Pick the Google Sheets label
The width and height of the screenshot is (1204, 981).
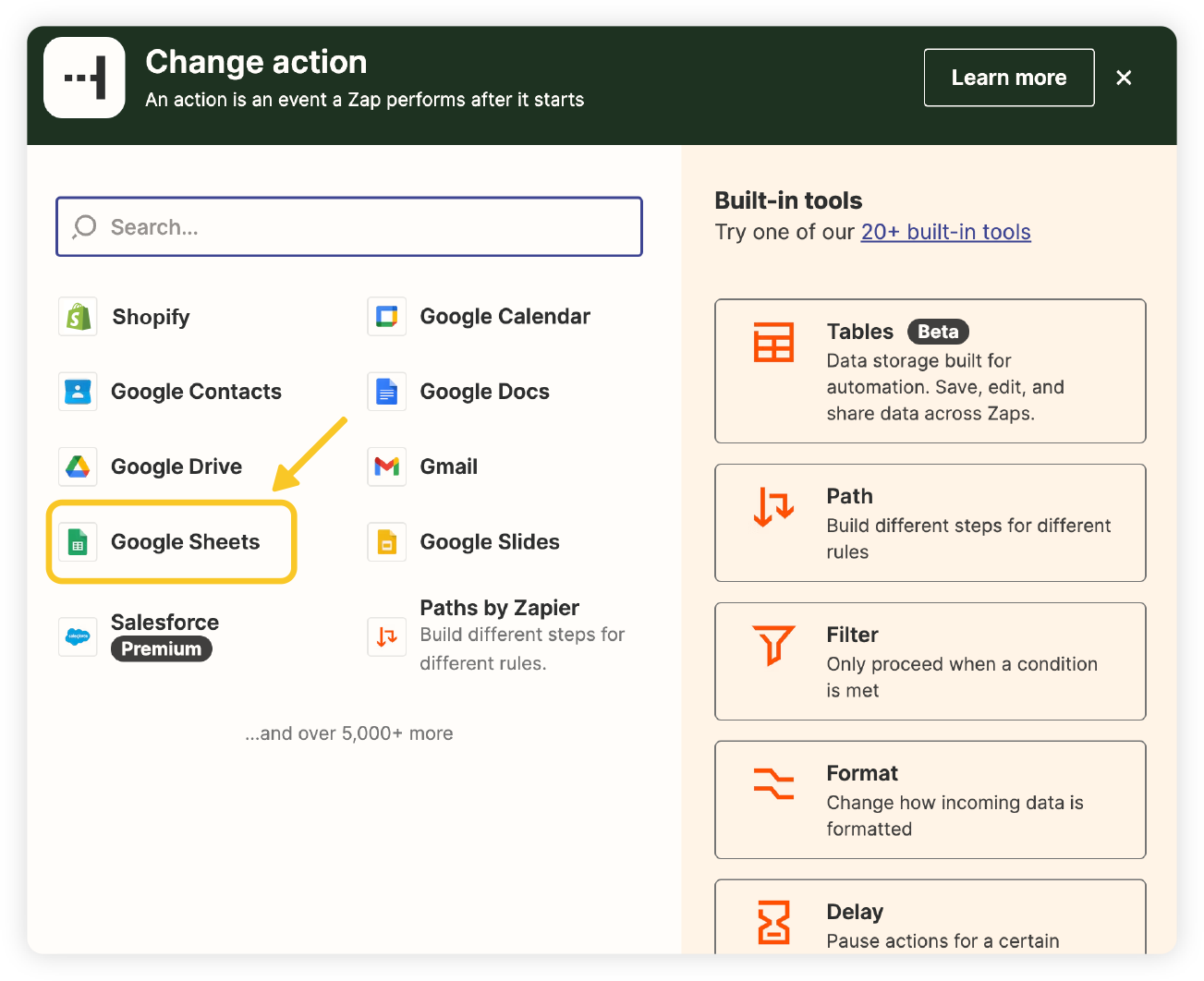click(185, 542)
